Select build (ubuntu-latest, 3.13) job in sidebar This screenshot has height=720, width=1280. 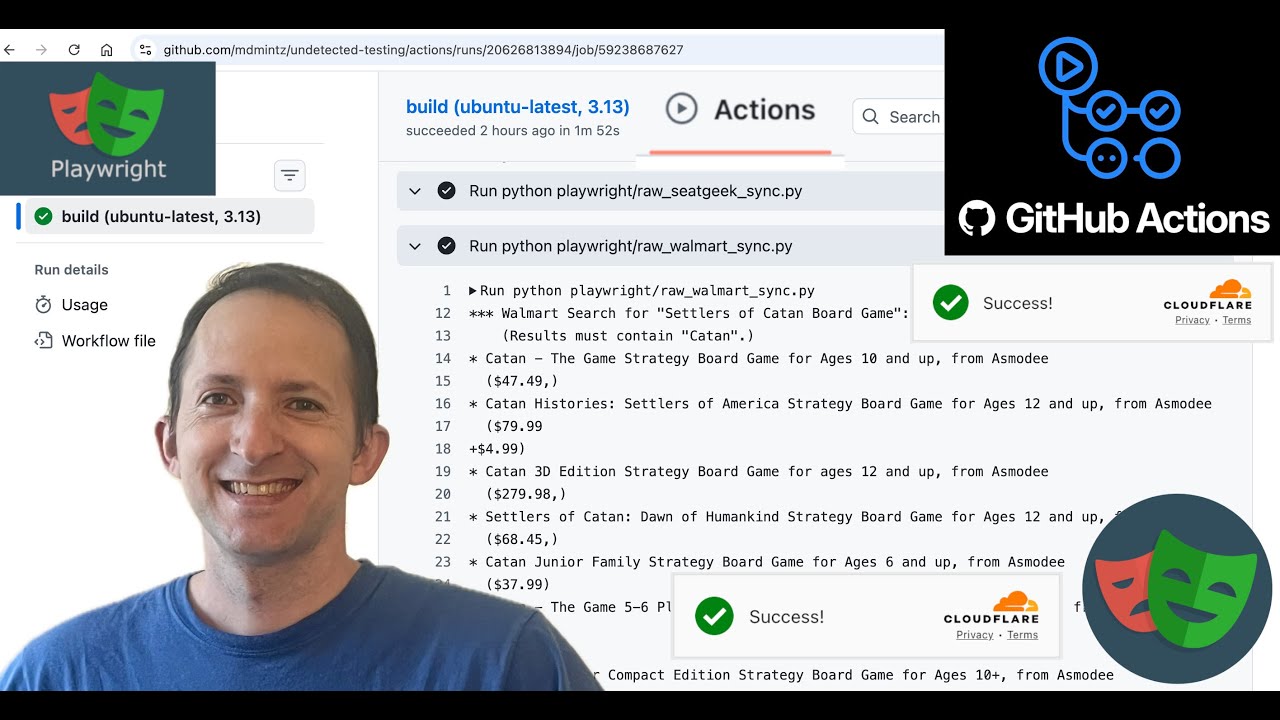[x=170, y=216]
